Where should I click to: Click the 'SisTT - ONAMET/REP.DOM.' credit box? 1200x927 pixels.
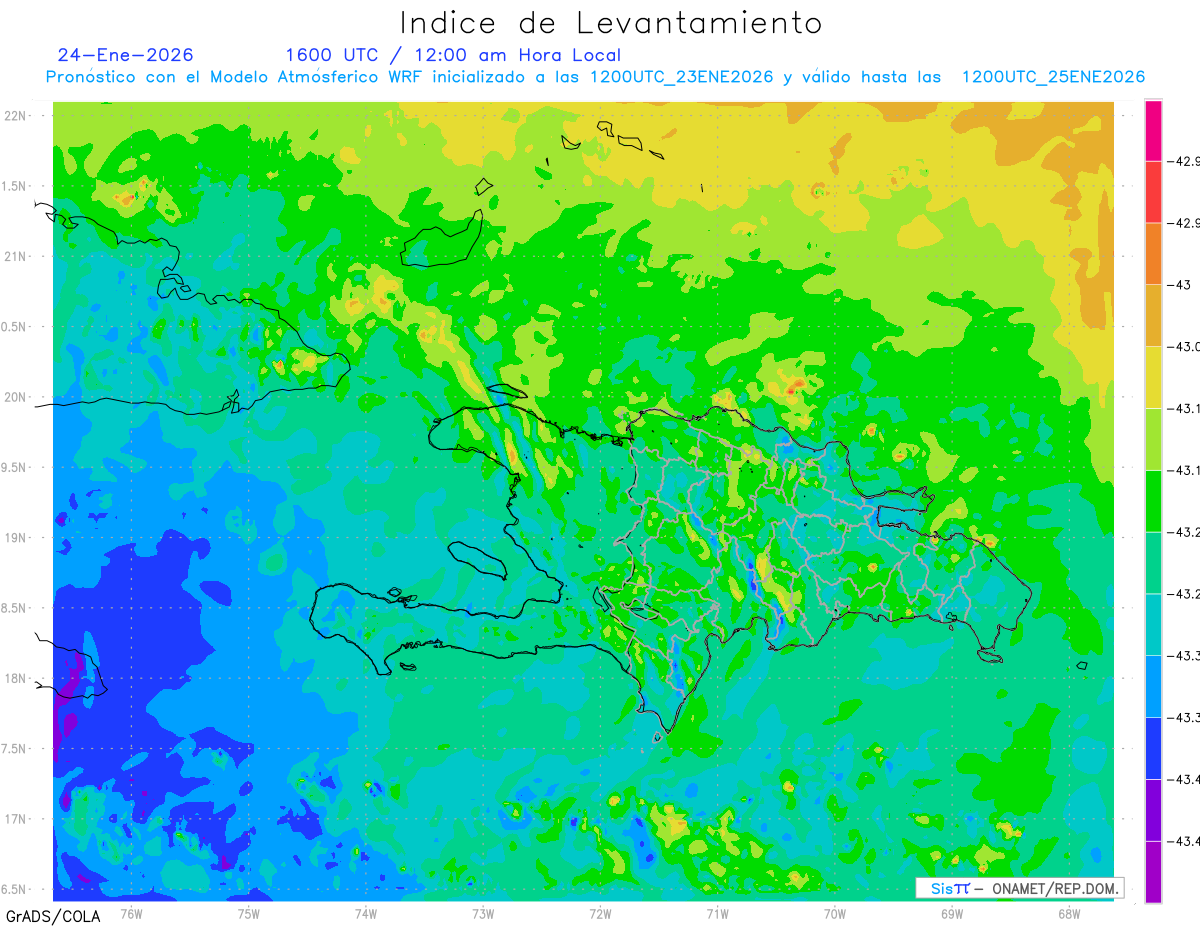[1019, 888]
